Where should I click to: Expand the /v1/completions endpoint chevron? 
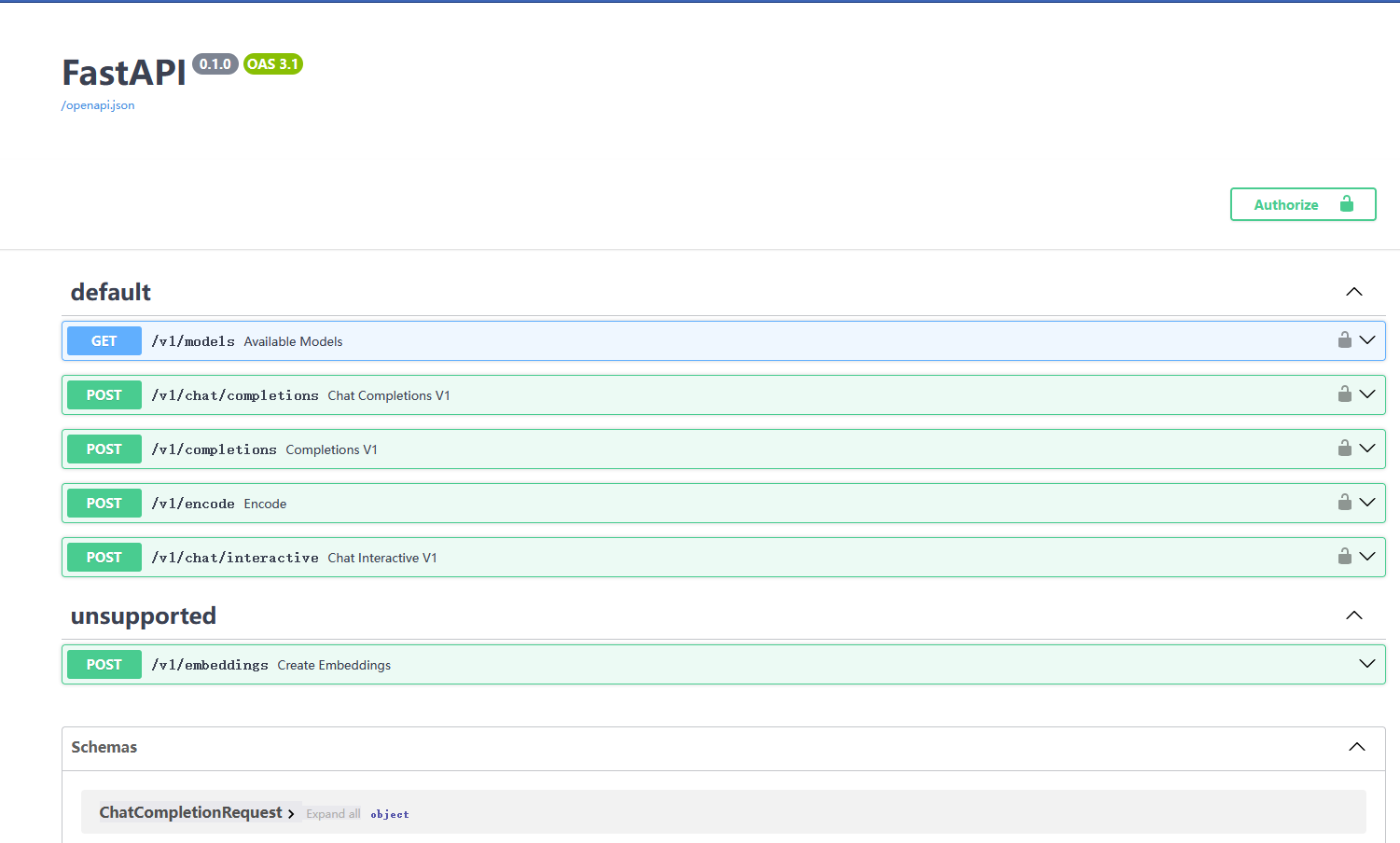pos(1367,449)
